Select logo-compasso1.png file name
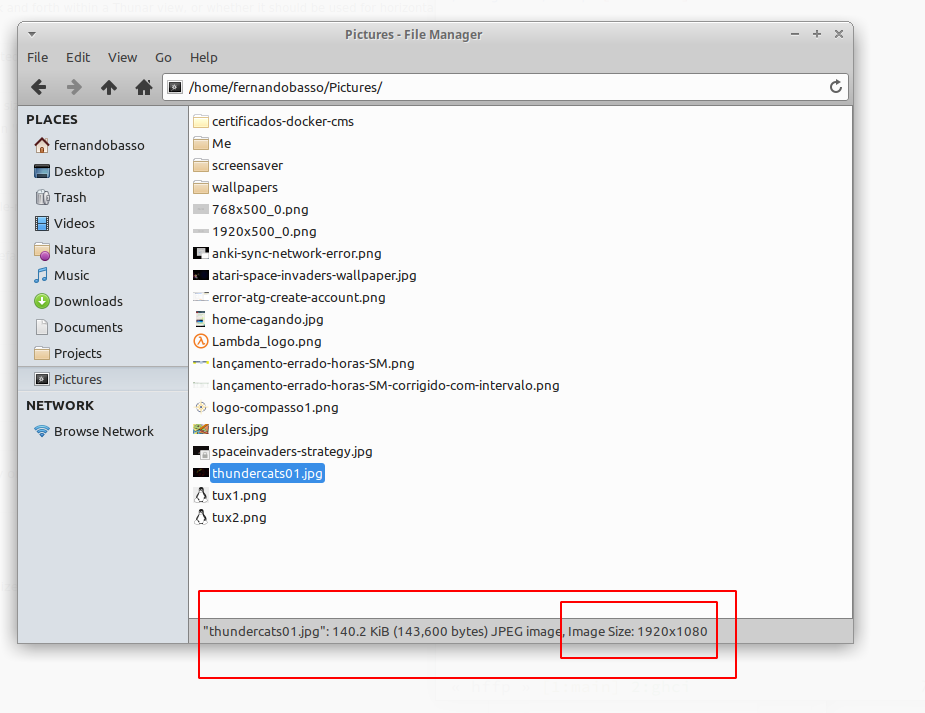This screenshot has height=713, width=925. click(275, 408)
